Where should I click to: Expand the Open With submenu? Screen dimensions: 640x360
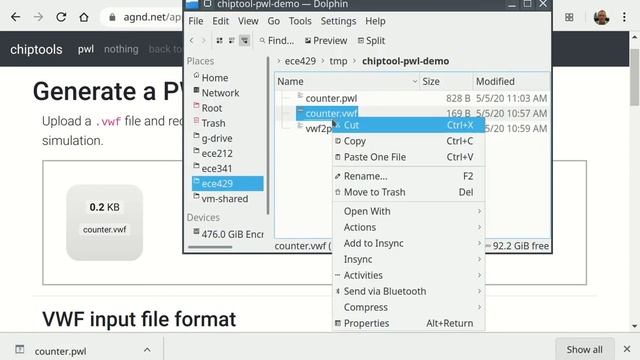[x=409, y=211]
